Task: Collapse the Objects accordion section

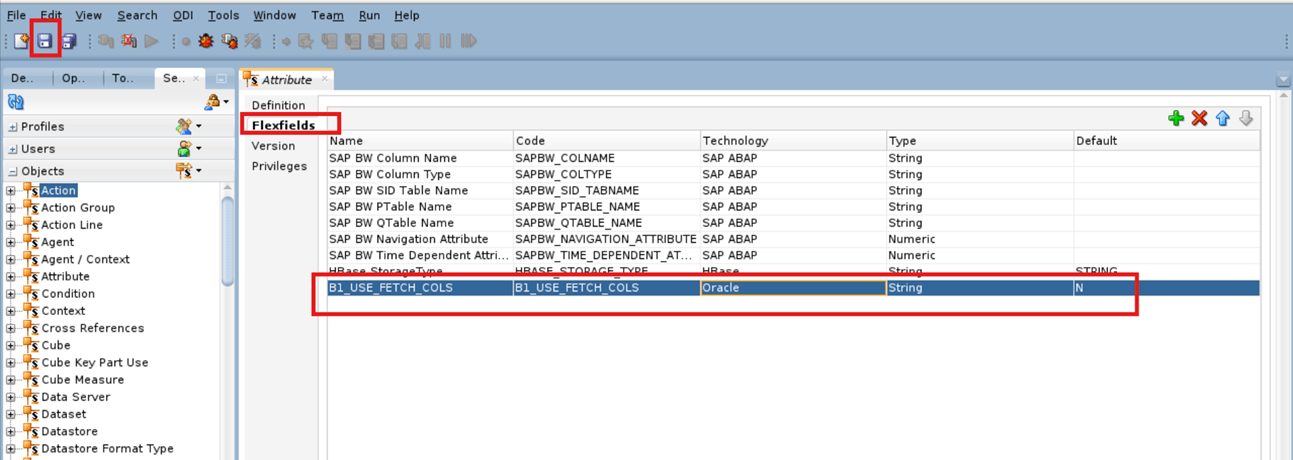Action: [13, 171]
